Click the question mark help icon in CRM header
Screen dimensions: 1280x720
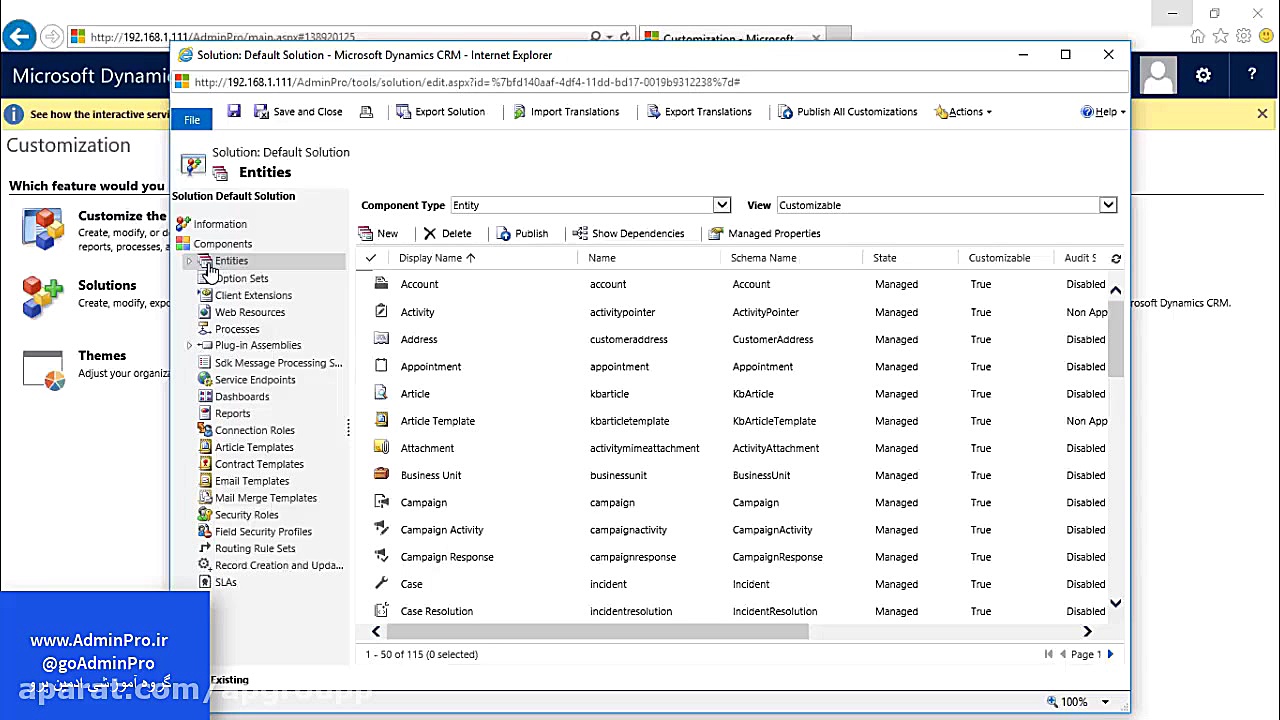1252,75
